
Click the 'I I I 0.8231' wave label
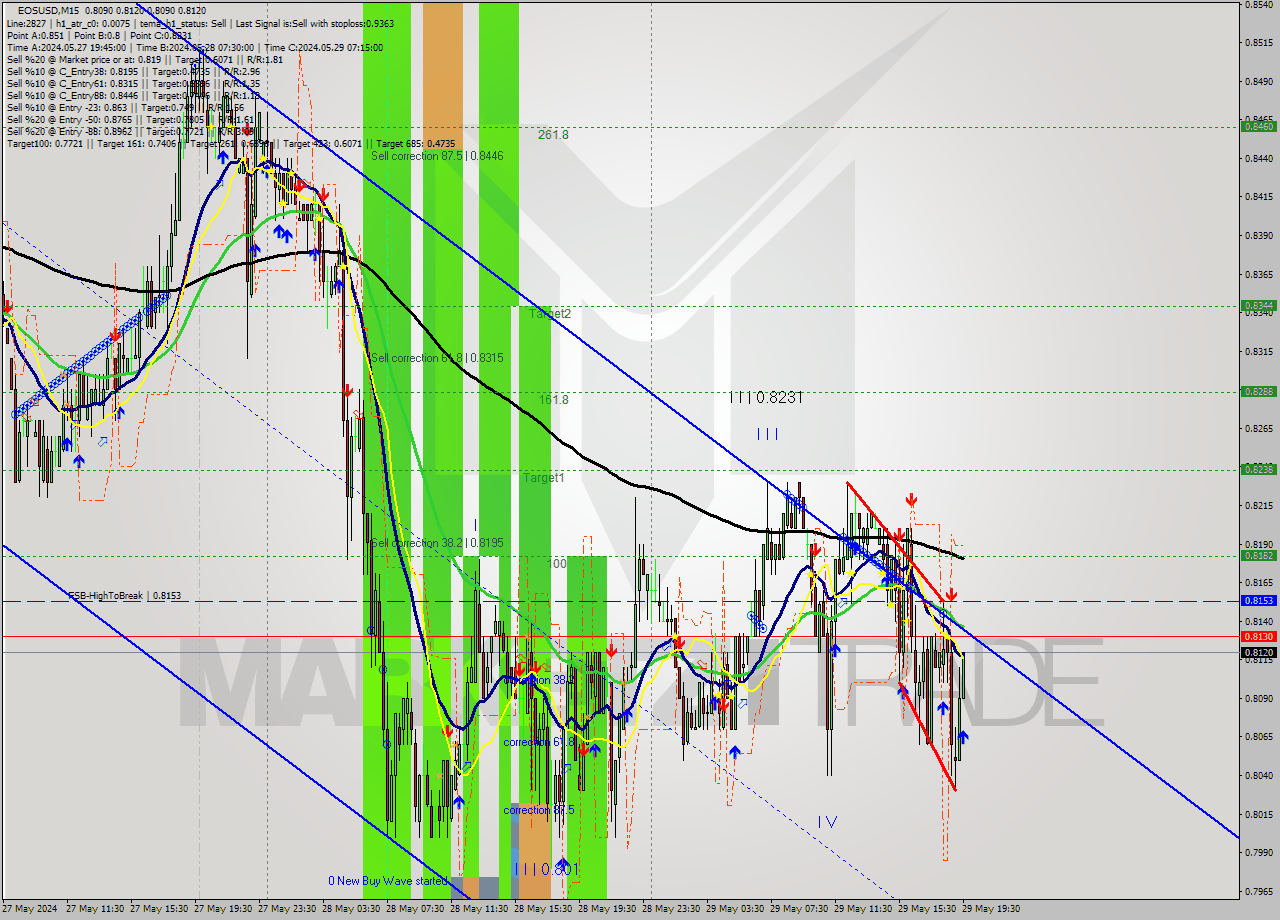click(766, 397)
